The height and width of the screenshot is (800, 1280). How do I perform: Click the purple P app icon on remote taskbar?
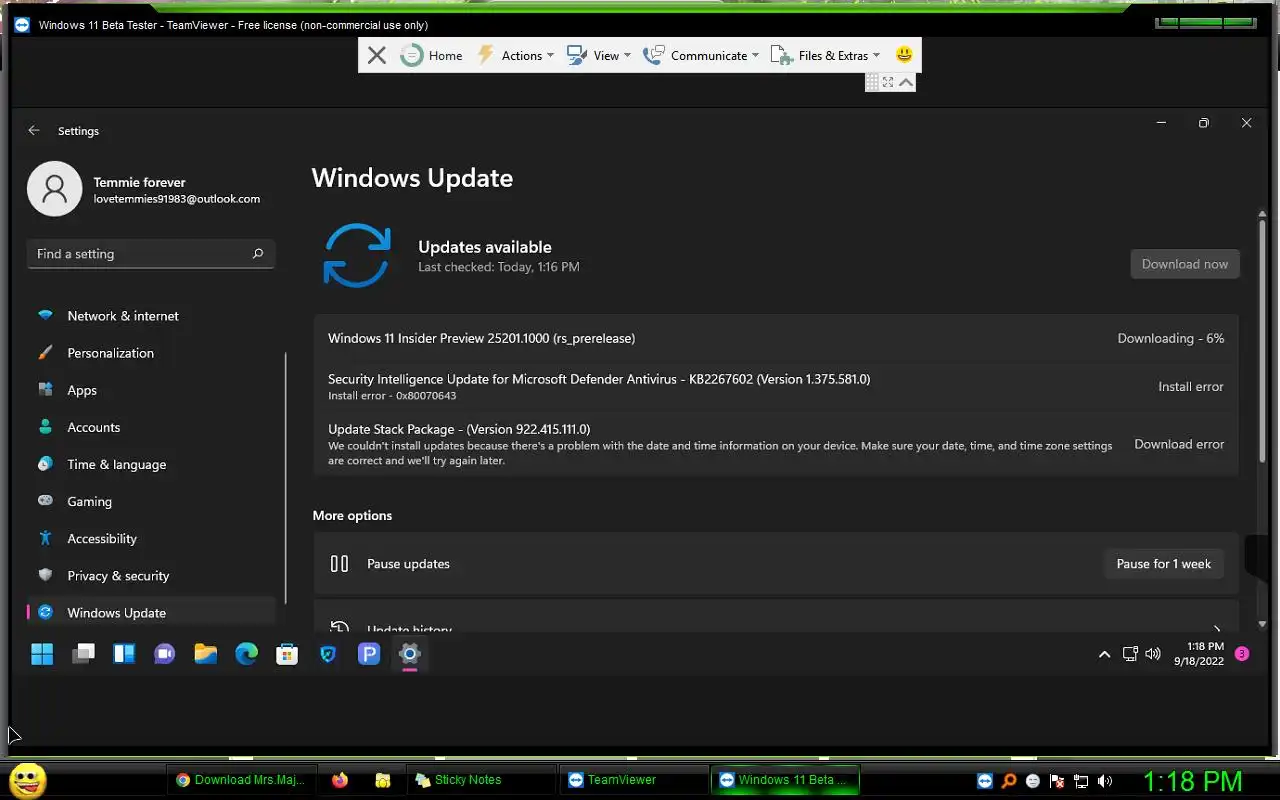369,654
